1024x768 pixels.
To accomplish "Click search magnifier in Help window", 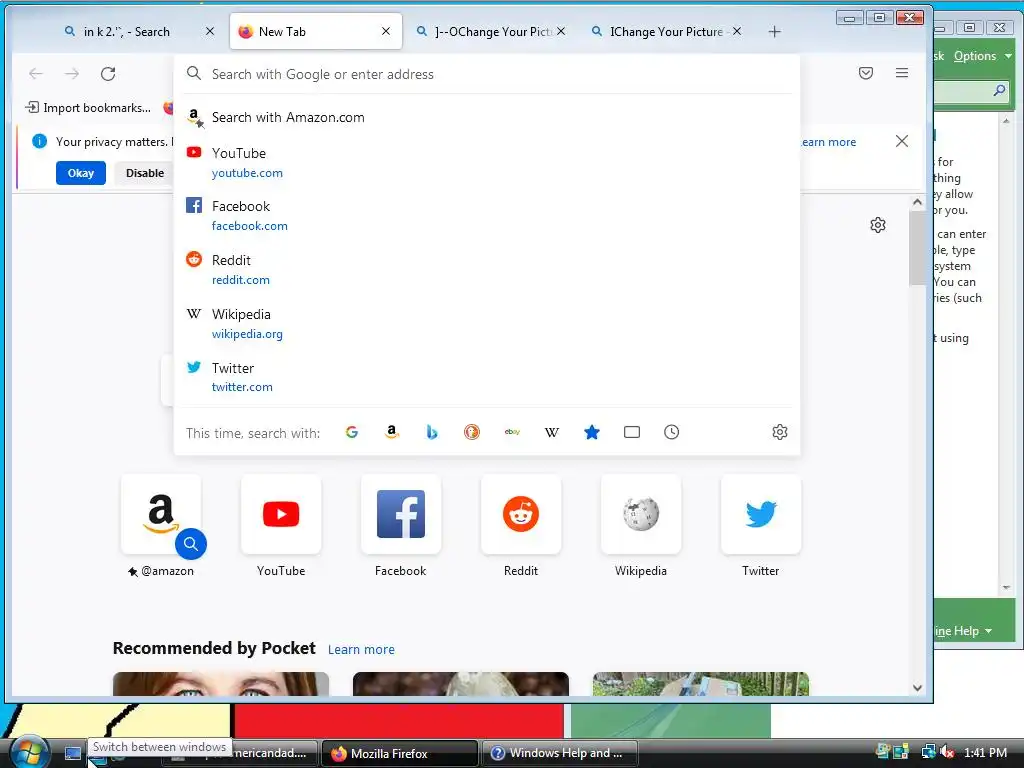I will coord(999,91).
